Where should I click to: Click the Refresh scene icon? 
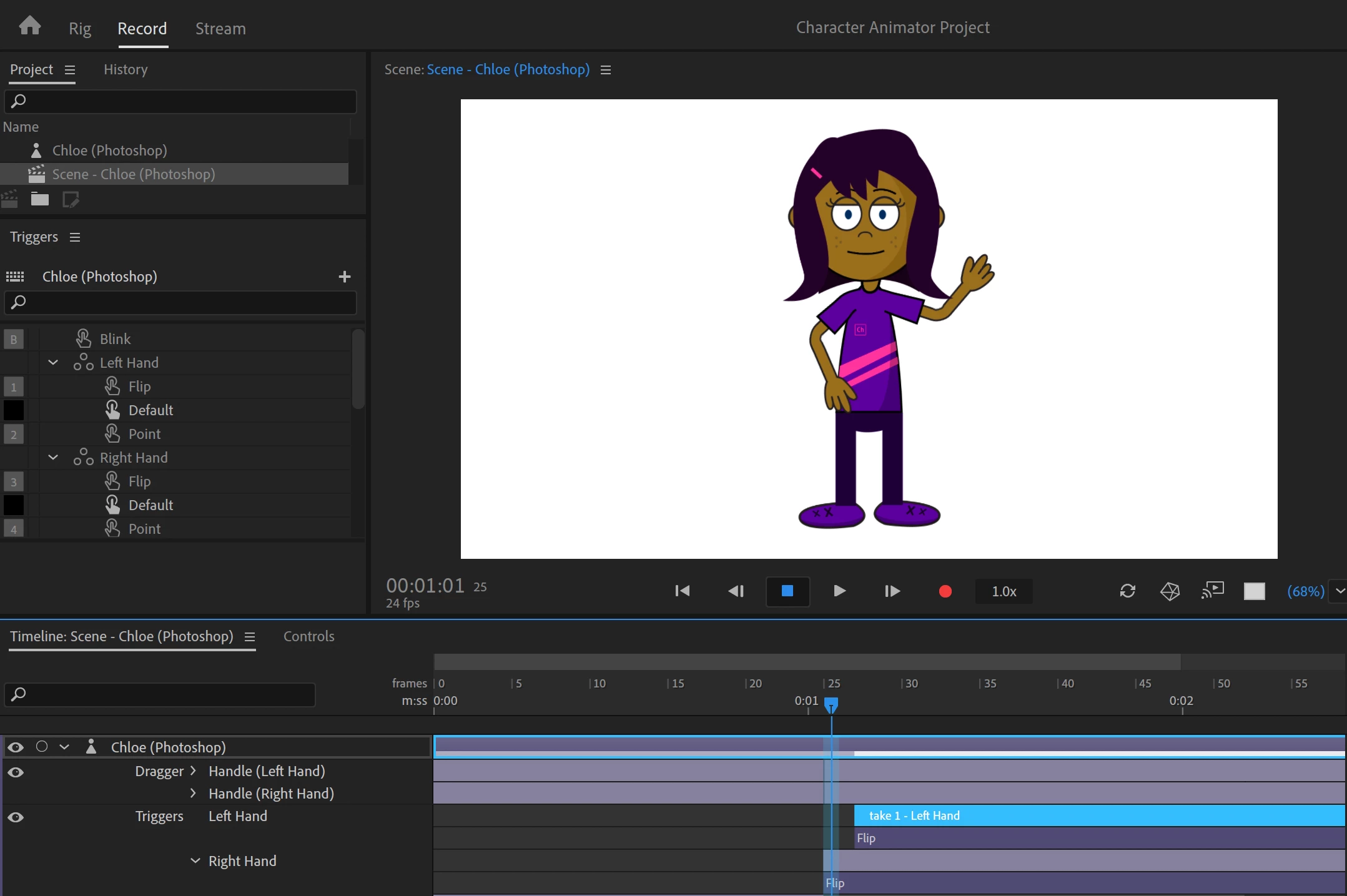click(x=1127, y=591)
